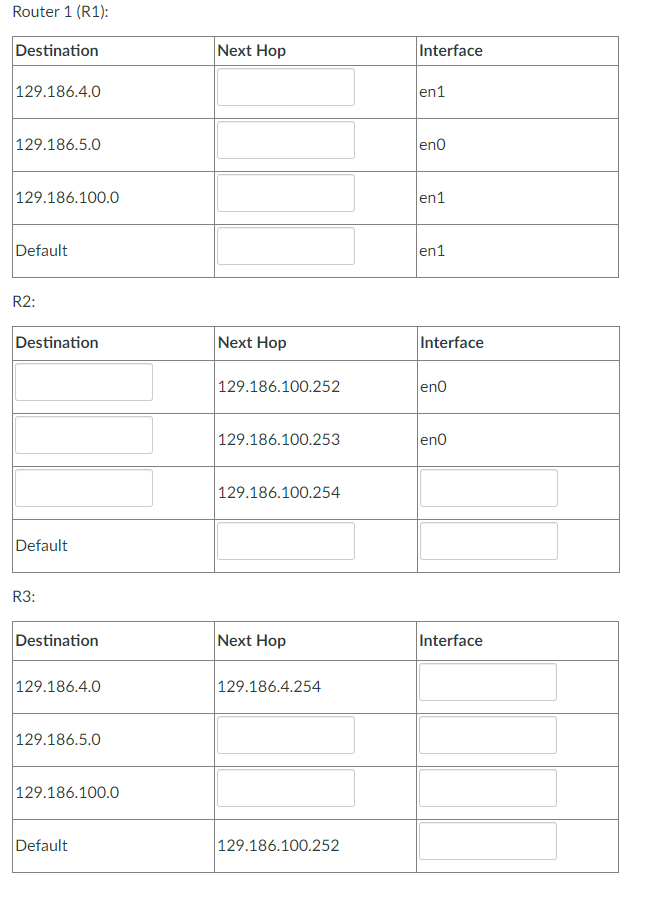Click the Next Hop field for R1 destination 129.186.4.0
650x899 pixels.
(x=285, y=86)
